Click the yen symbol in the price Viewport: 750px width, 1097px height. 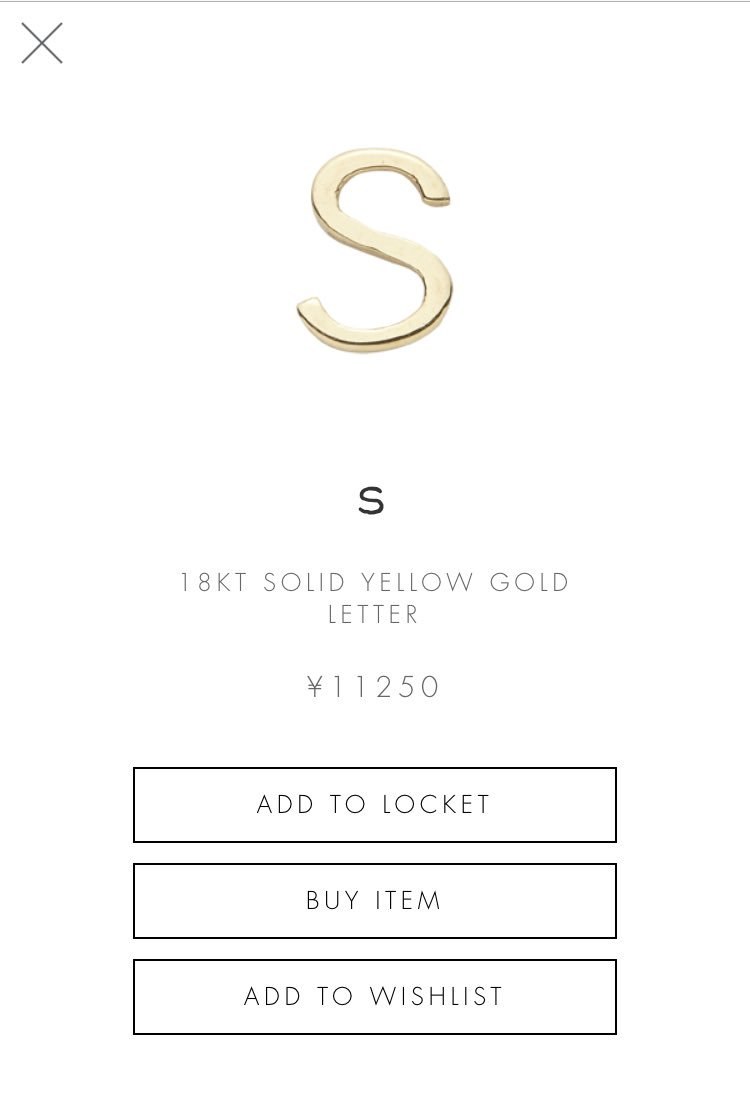click(x=316, y=687)
